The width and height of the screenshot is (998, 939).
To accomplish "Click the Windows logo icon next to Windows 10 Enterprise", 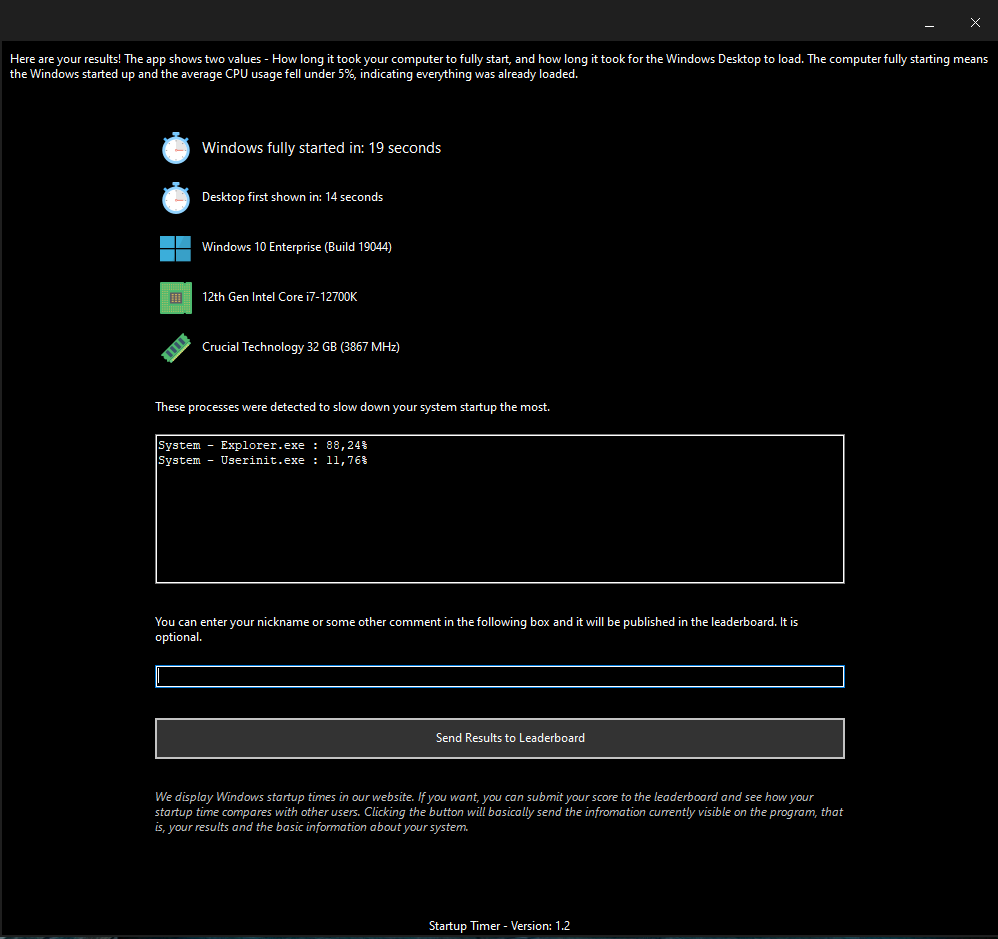I will (176, 248).
